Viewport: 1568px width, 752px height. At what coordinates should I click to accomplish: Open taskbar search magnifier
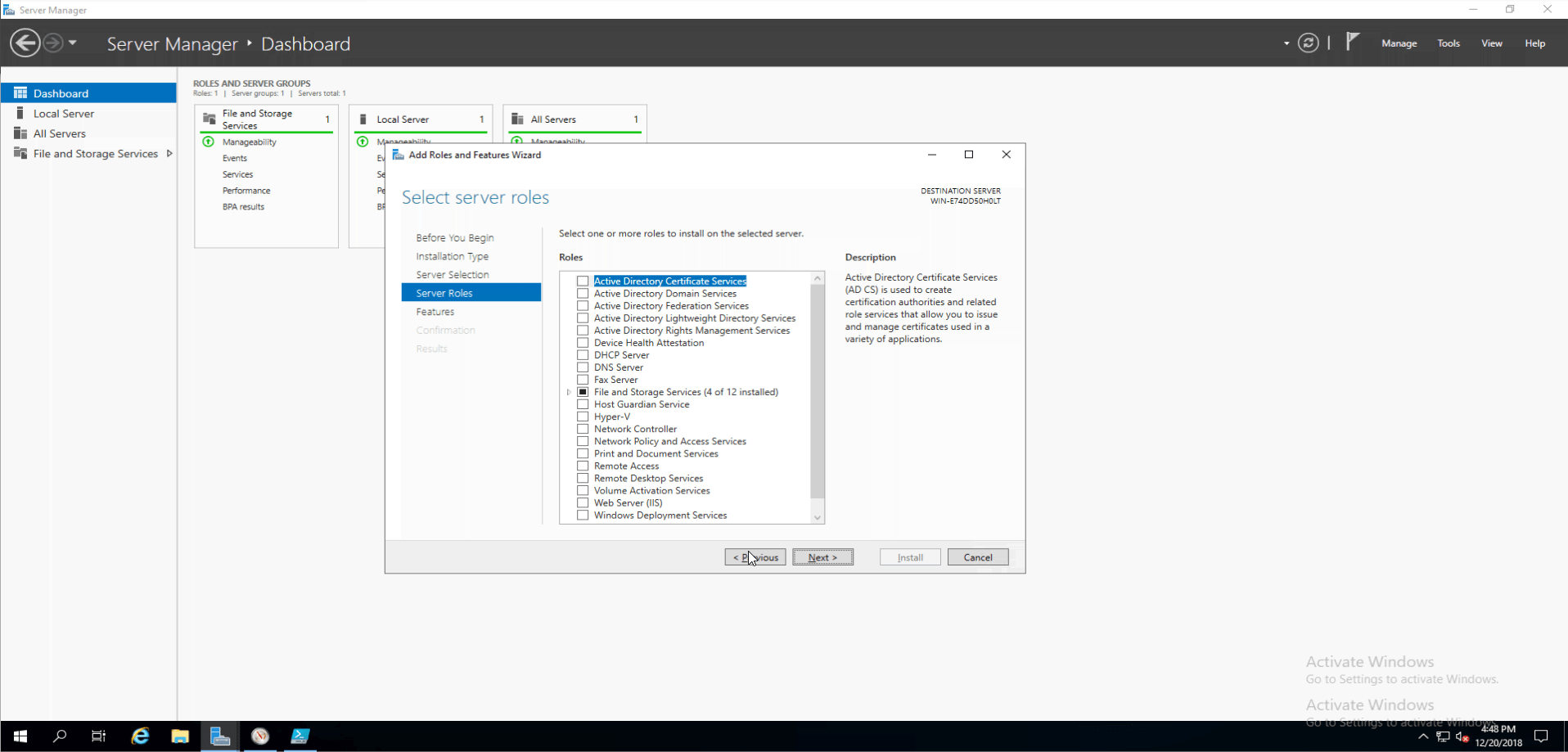(x=59, y=736)
